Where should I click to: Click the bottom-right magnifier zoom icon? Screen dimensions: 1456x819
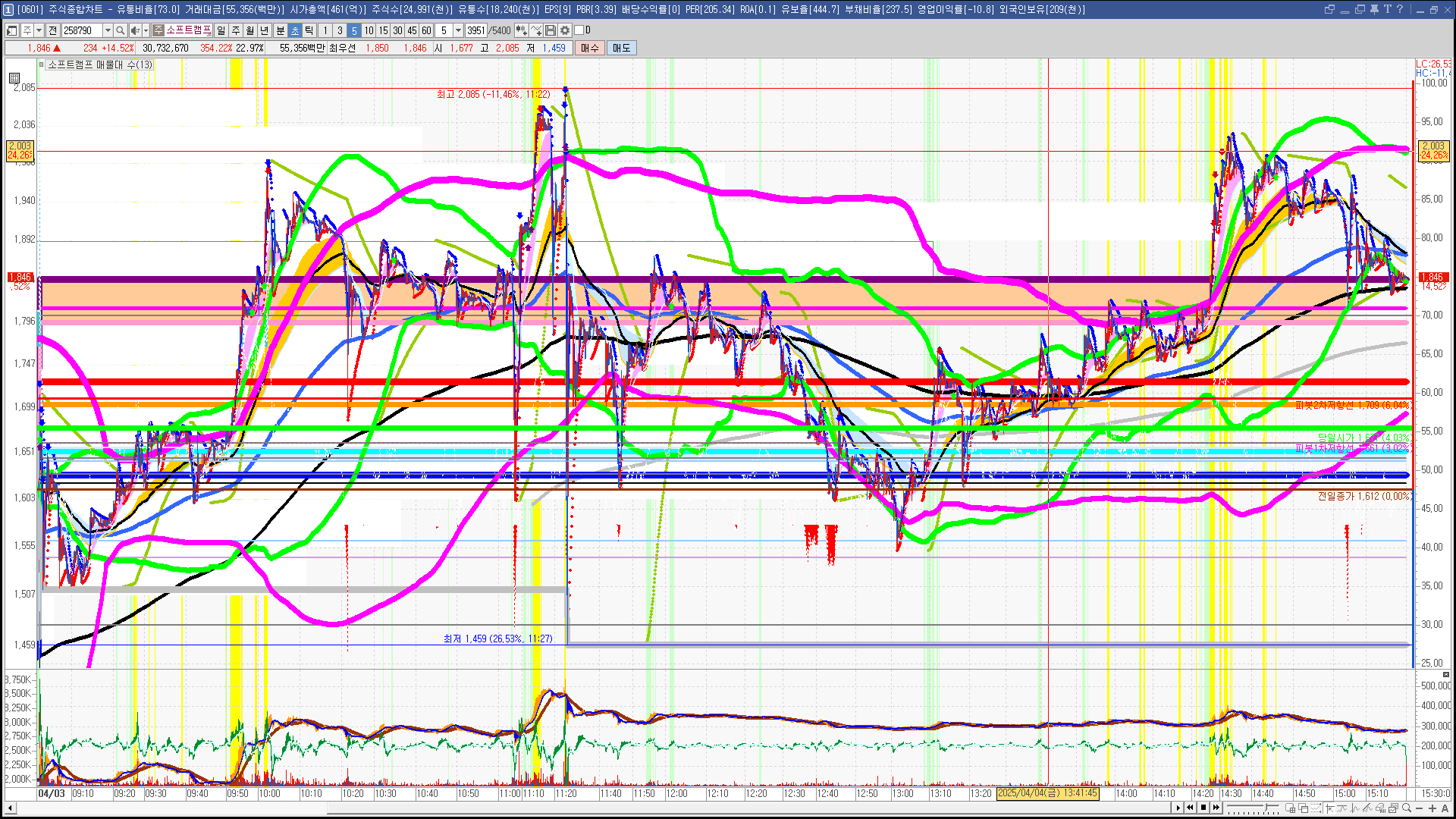[x=1407, y=808]
